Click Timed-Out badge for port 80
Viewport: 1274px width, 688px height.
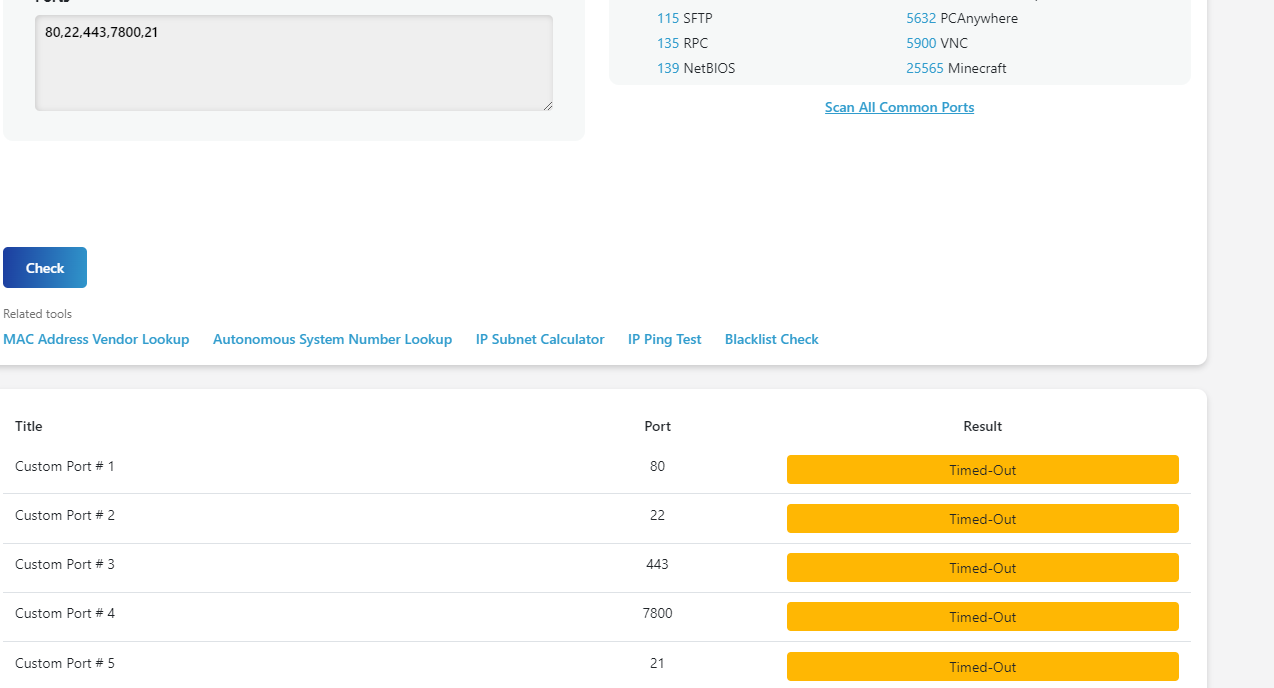coord(982,469)
